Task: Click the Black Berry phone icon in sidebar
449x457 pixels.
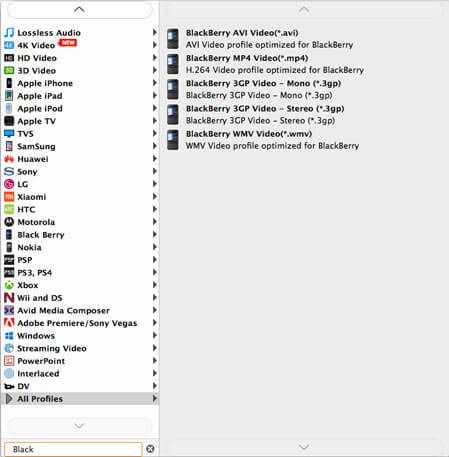Action: pos(9,235)
